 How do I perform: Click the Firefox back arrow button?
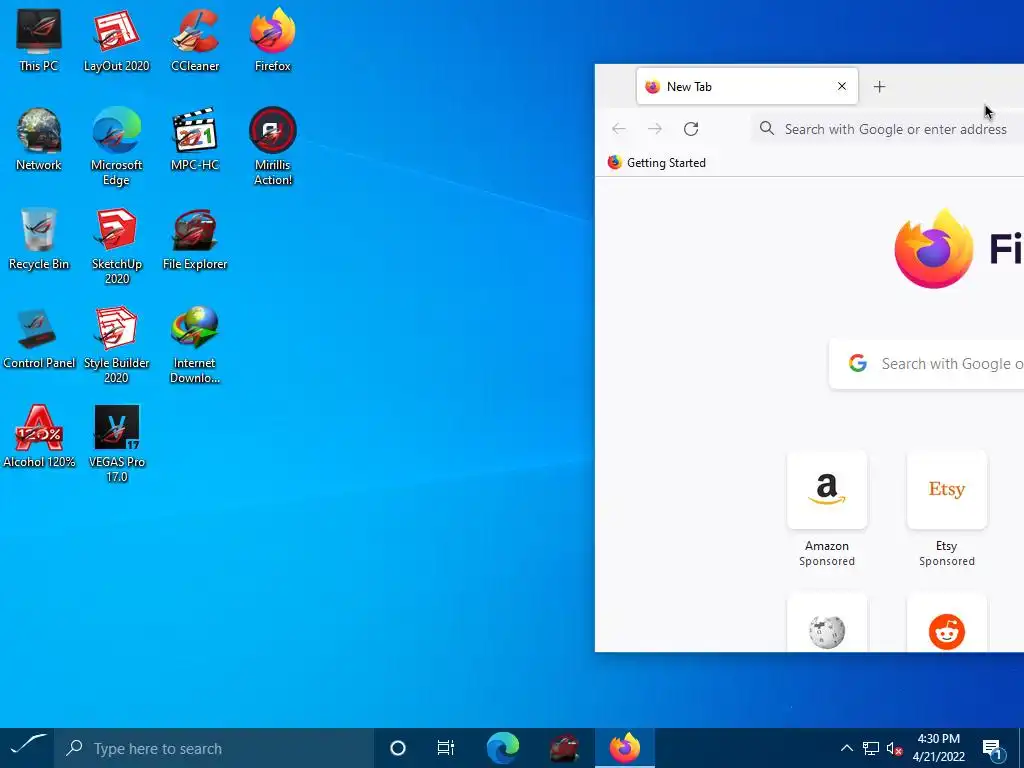[618, 129]
